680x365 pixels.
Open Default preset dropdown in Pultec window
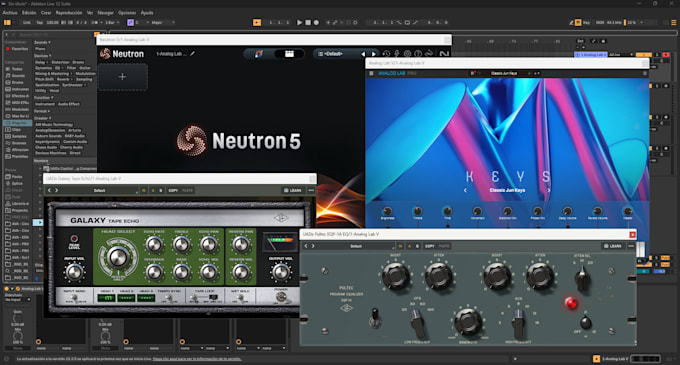point(356,246)
